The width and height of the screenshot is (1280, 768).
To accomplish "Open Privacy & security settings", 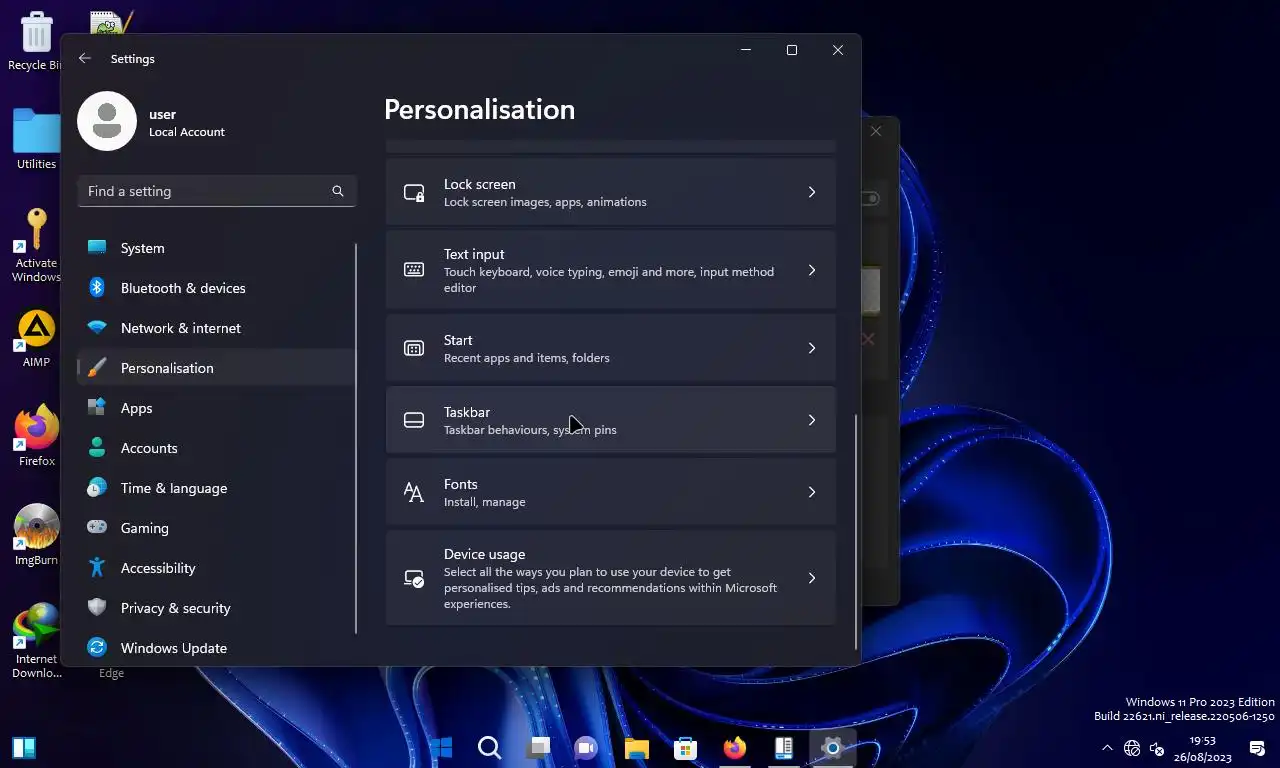I will (x=216, y=608).
